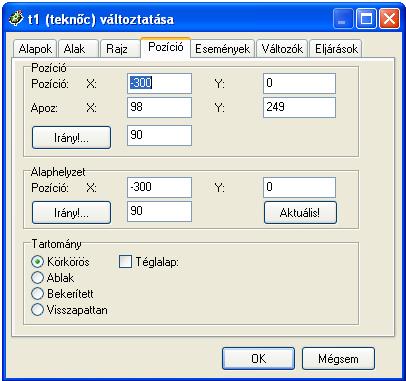
Task: Maximize the turtle settings dialog
Action: coord(366,19)
